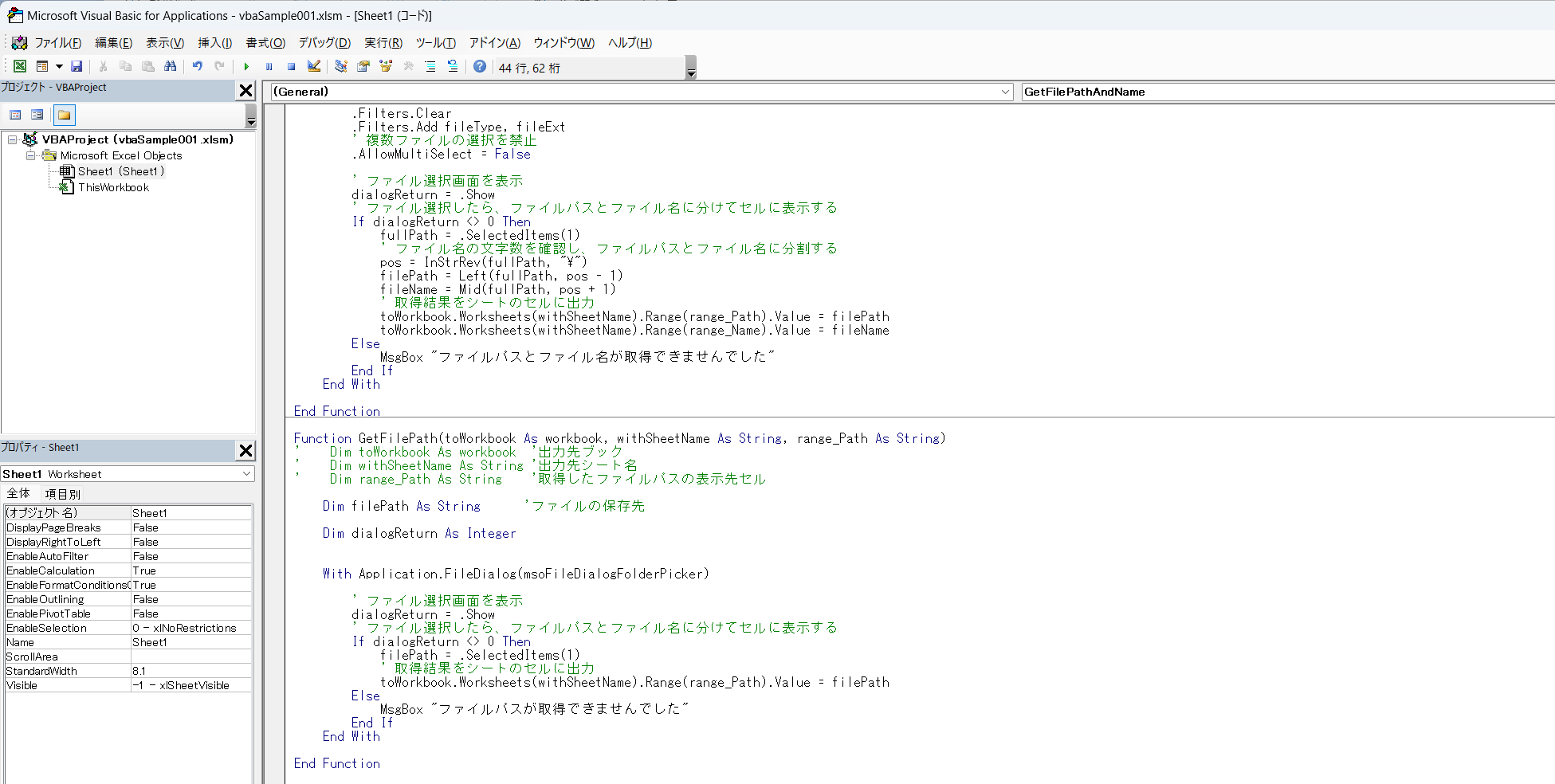Stop the macro with the Reset icon
This screenshot has height=784, width=1555.
click(290, 67)
